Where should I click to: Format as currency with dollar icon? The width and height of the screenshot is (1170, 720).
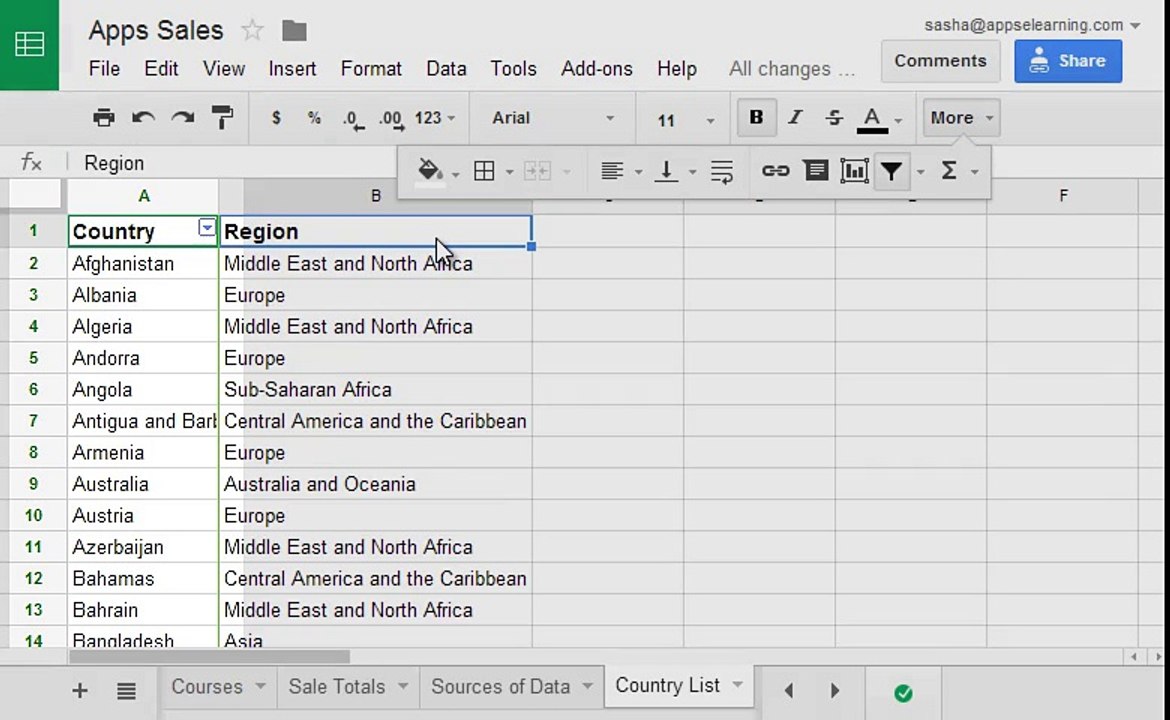(276, 118)
